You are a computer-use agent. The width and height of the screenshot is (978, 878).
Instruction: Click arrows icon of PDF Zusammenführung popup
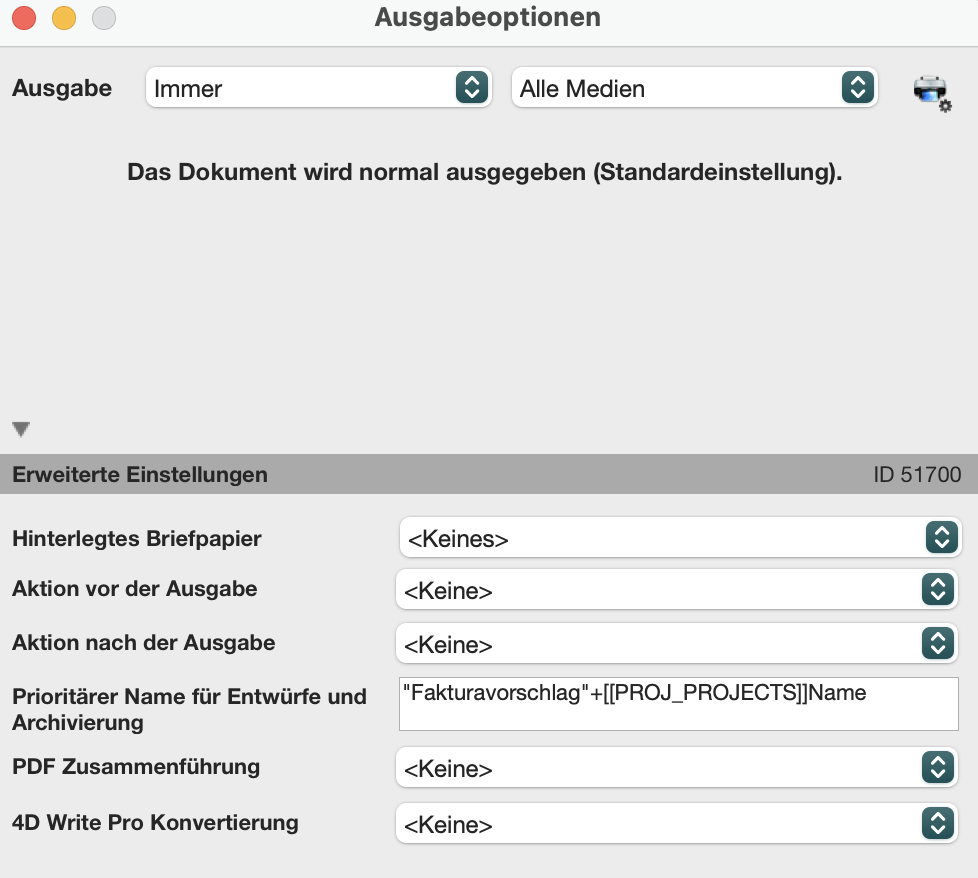pos(938,767)
